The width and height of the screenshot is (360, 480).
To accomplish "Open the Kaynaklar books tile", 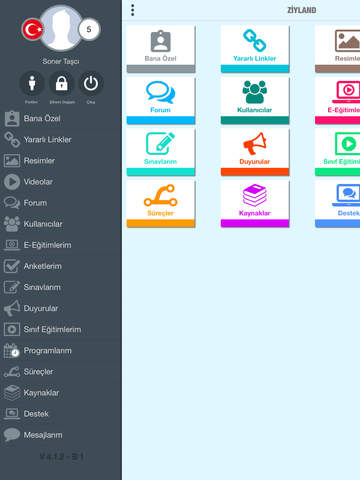I will (x=255, y=204).
